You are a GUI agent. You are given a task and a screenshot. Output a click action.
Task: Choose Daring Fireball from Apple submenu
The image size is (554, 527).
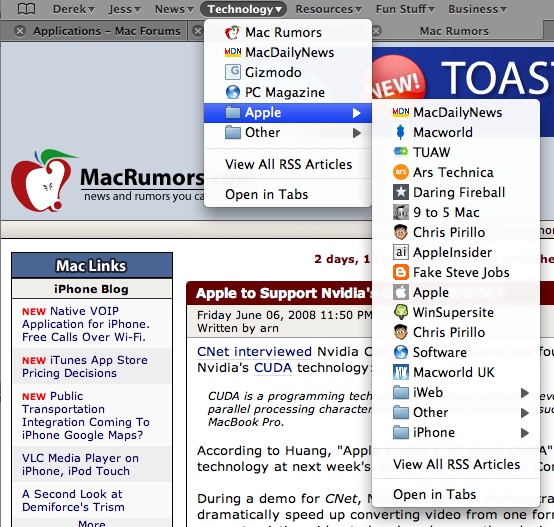[456, 192]
